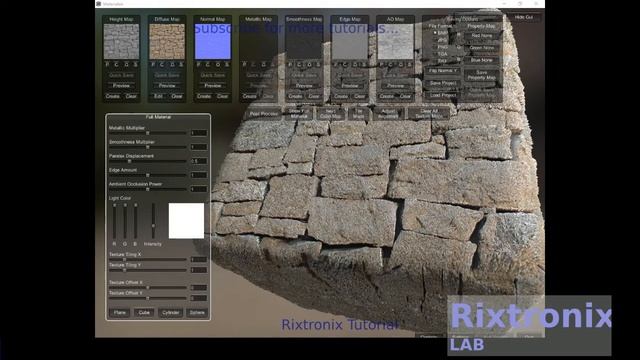Click Save Project button
The width and height of the screenshot is (640, 360).
(x=443, y=83)
